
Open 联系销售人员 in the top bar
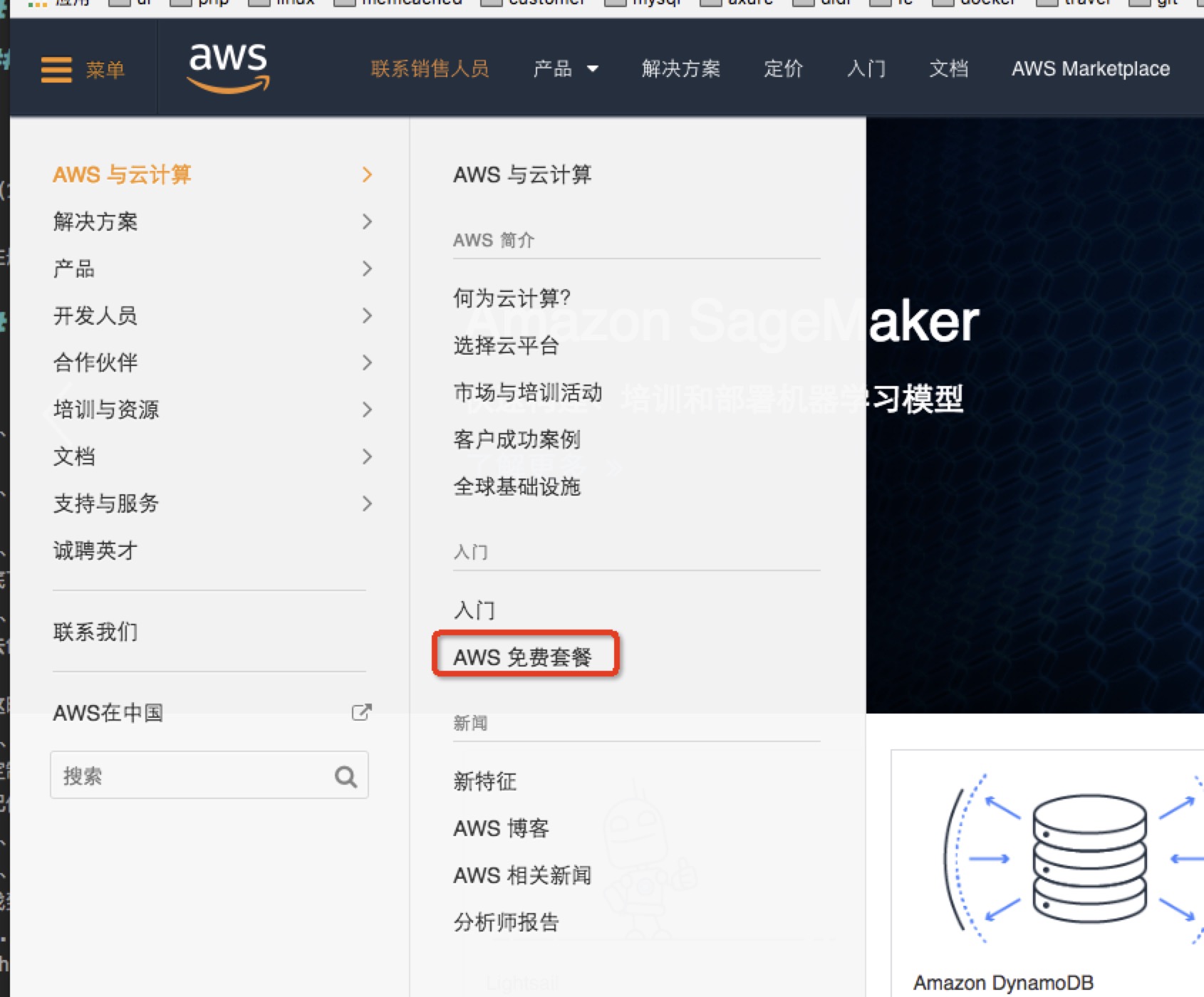[430, 69]
